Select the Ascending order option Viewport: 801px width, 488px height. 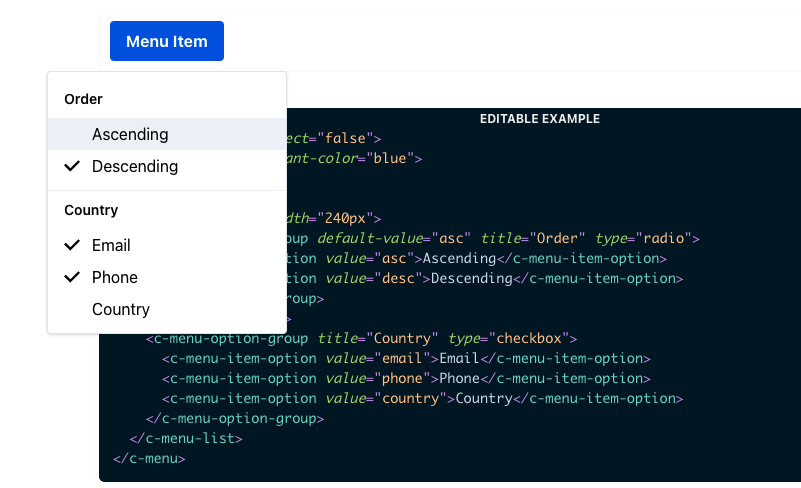[x=167, y=134]
